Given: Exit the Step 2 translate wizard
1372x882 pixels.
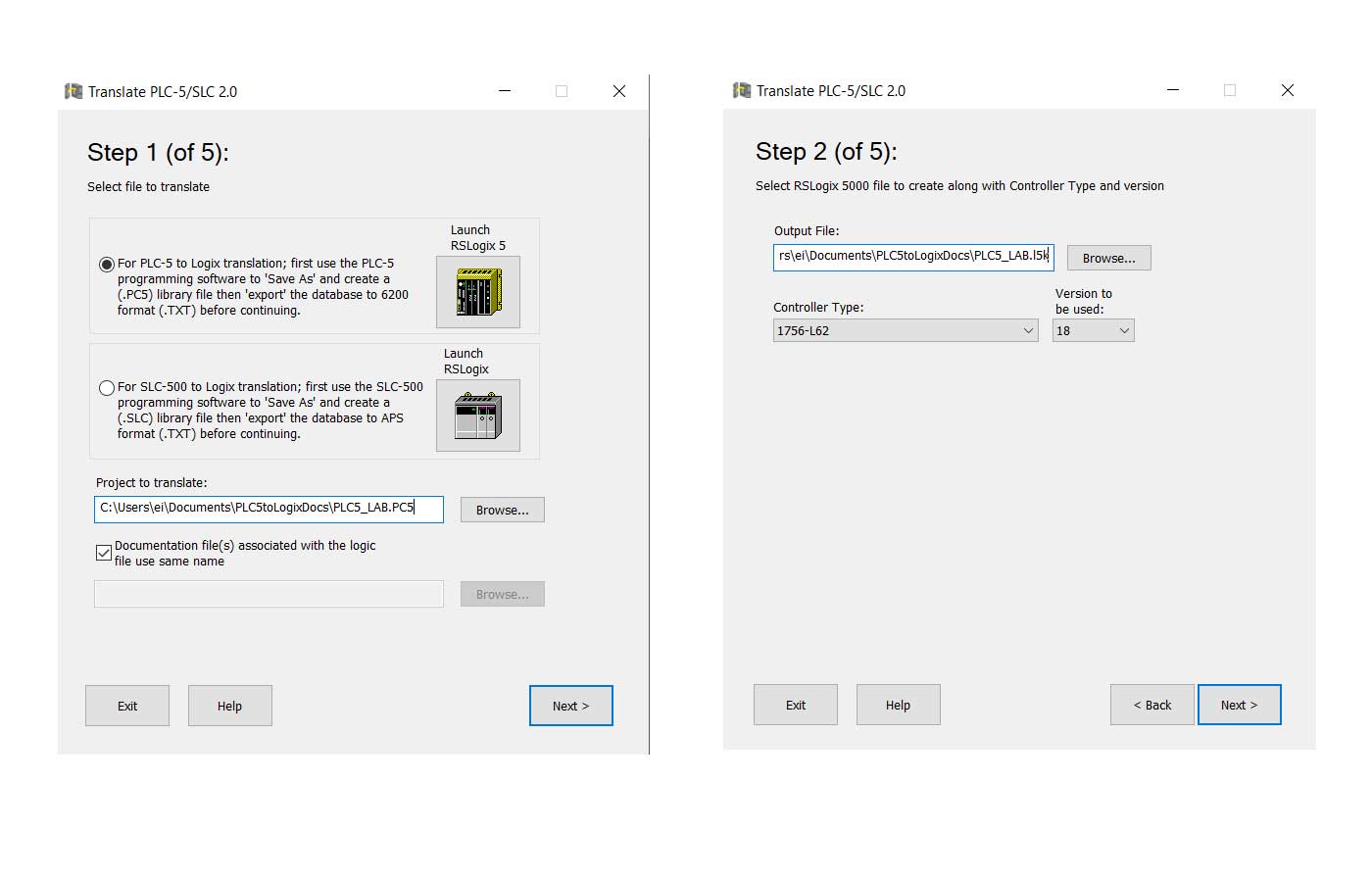Looking at the screenshot, I should pos(796,705).
